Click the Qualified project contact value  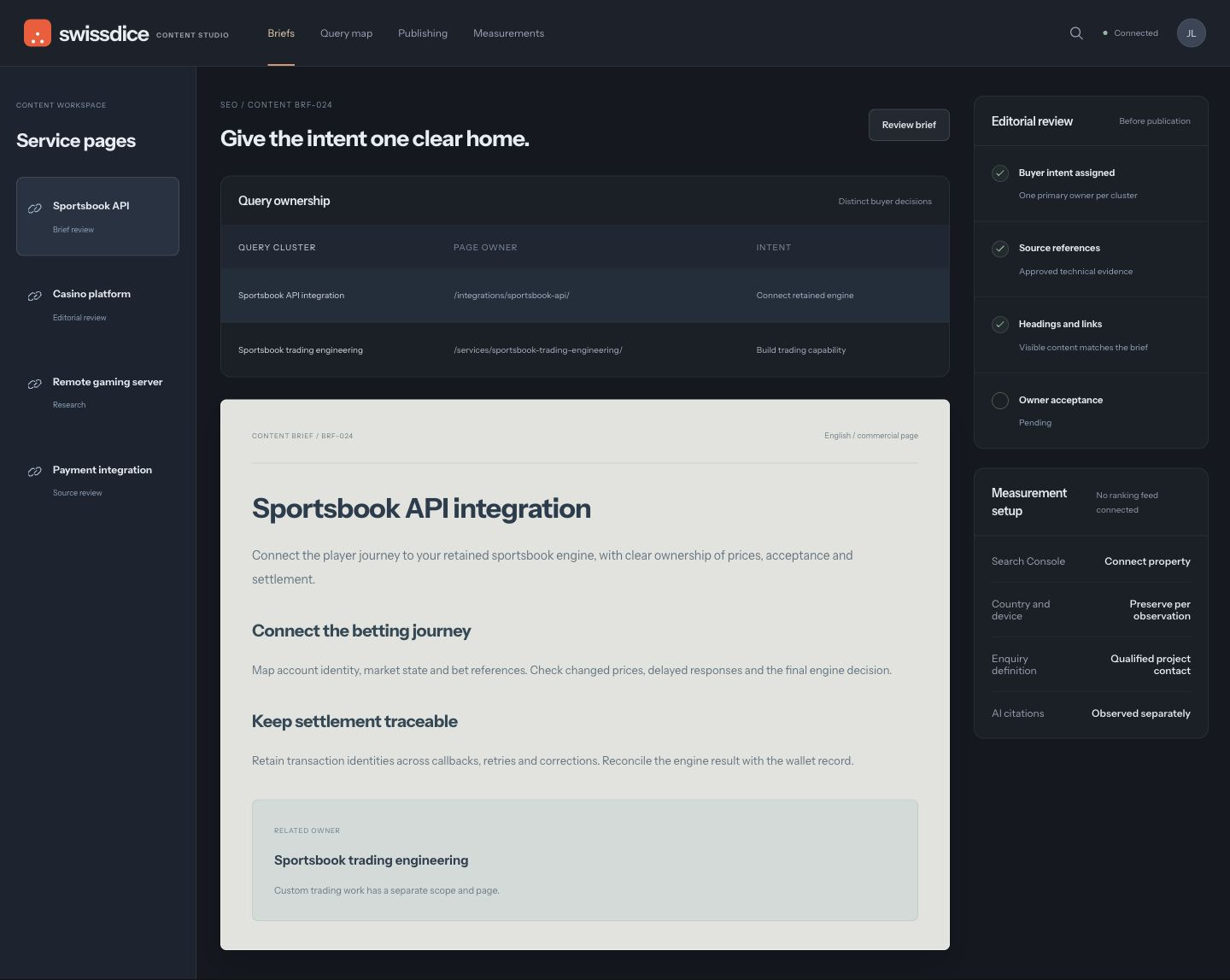(1151, 665)
